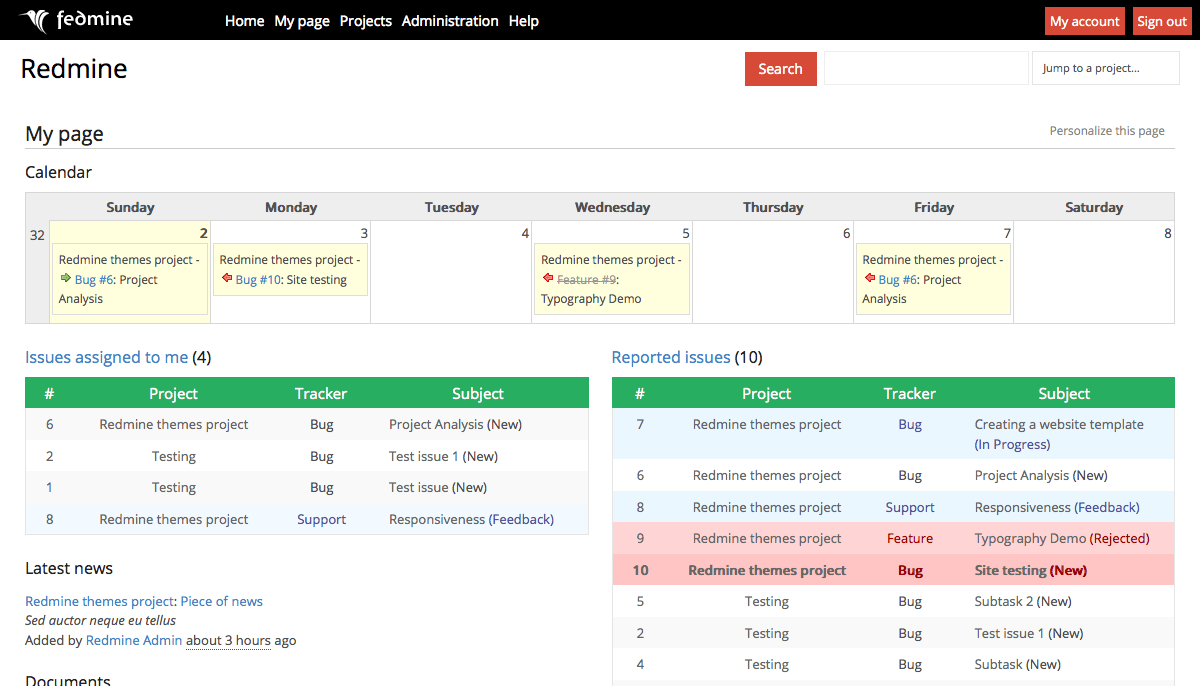The height and width of the screenshot is (686, 1200).
Task: Click the 'about 3 hours' timestamp link
Action: click(x=228, y=640)
